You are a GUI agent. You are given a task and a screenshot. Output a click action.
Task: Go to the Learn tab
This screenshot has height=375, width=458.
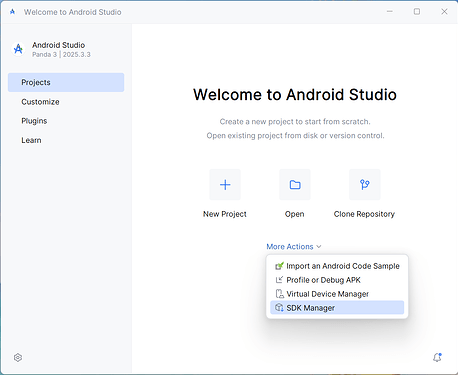[x=66, y=140]
